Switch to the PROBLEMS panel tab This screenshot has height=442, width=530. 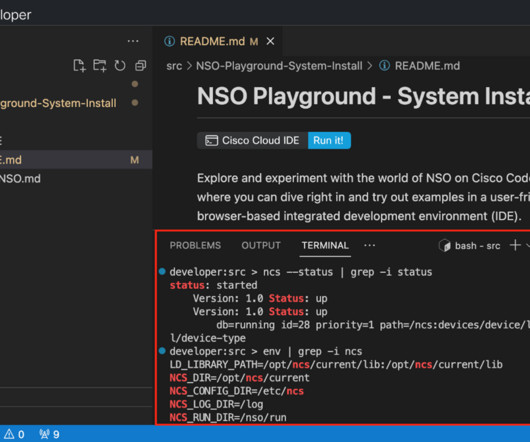[x=195, y=245]
